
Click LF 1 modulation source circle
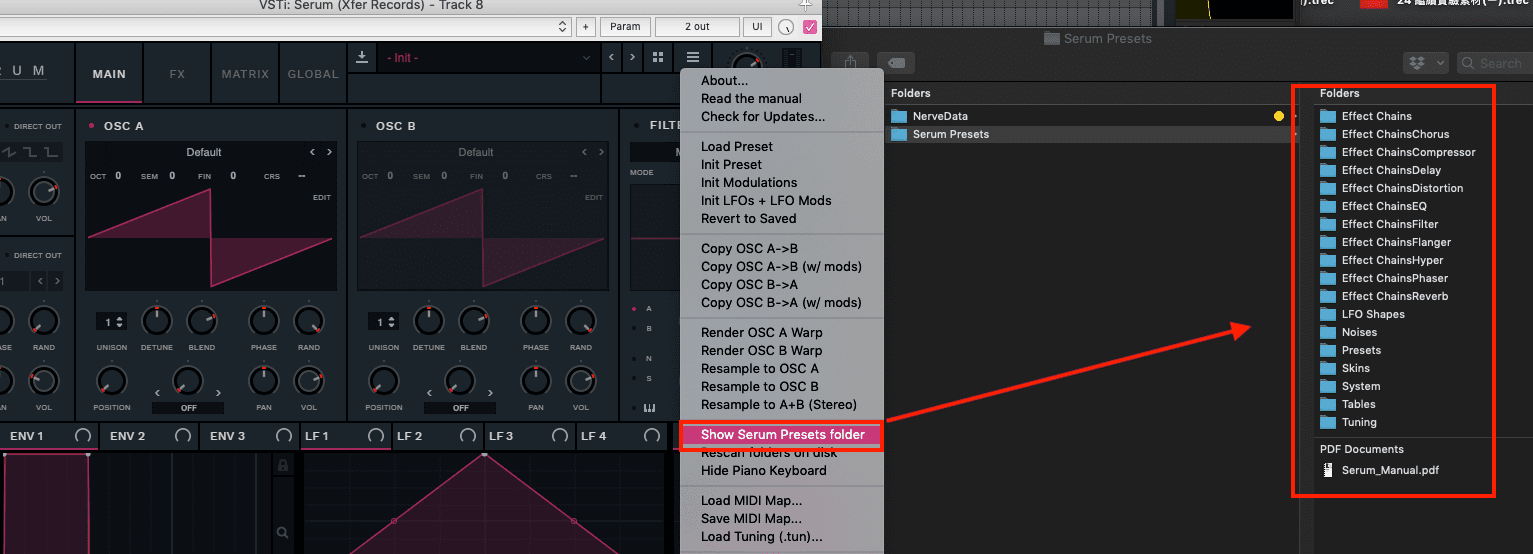[x=376, y=436]
